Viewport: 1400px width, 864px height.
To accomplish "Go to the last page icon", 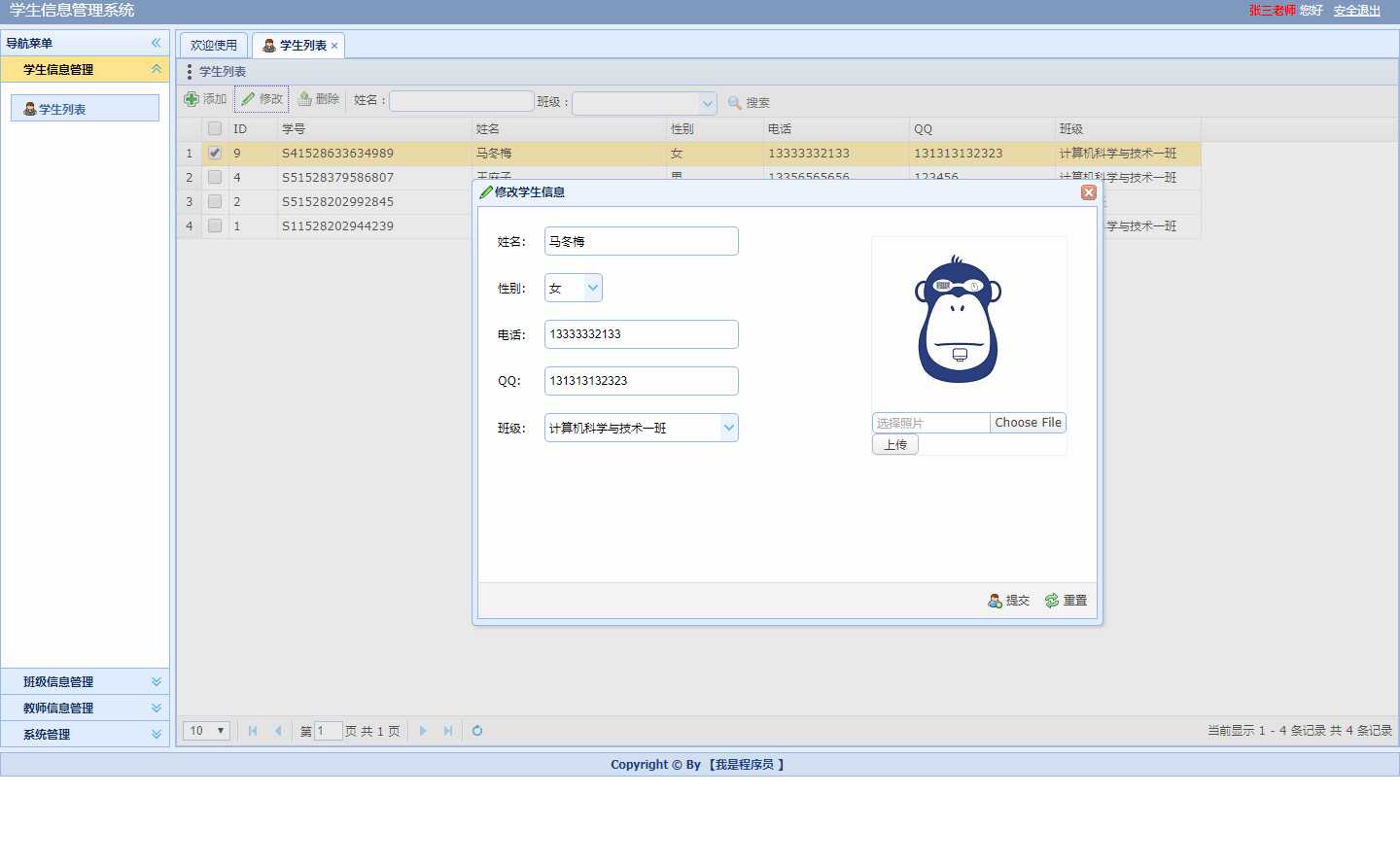I will point(448,731).
